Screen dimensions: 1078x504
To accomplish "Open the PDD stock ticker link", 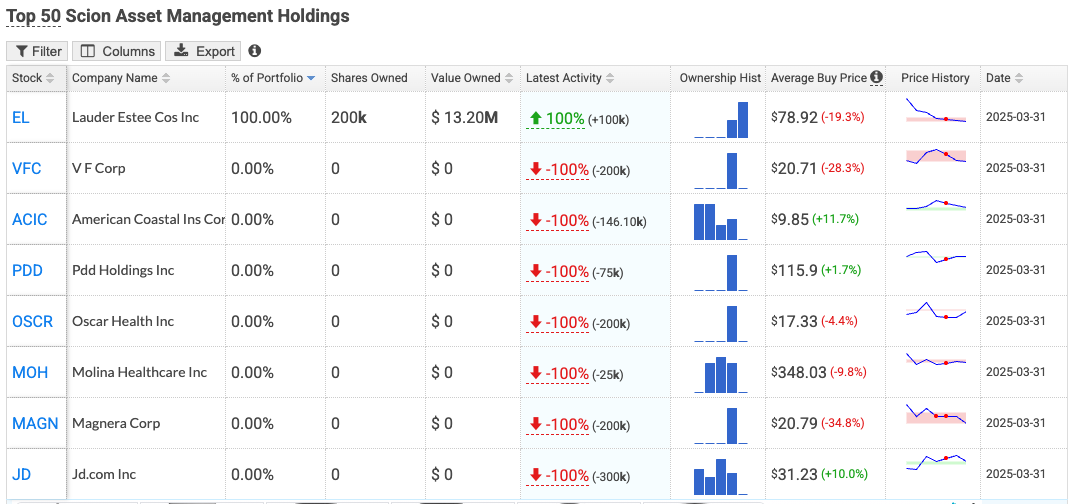I will tap(28, 270).
